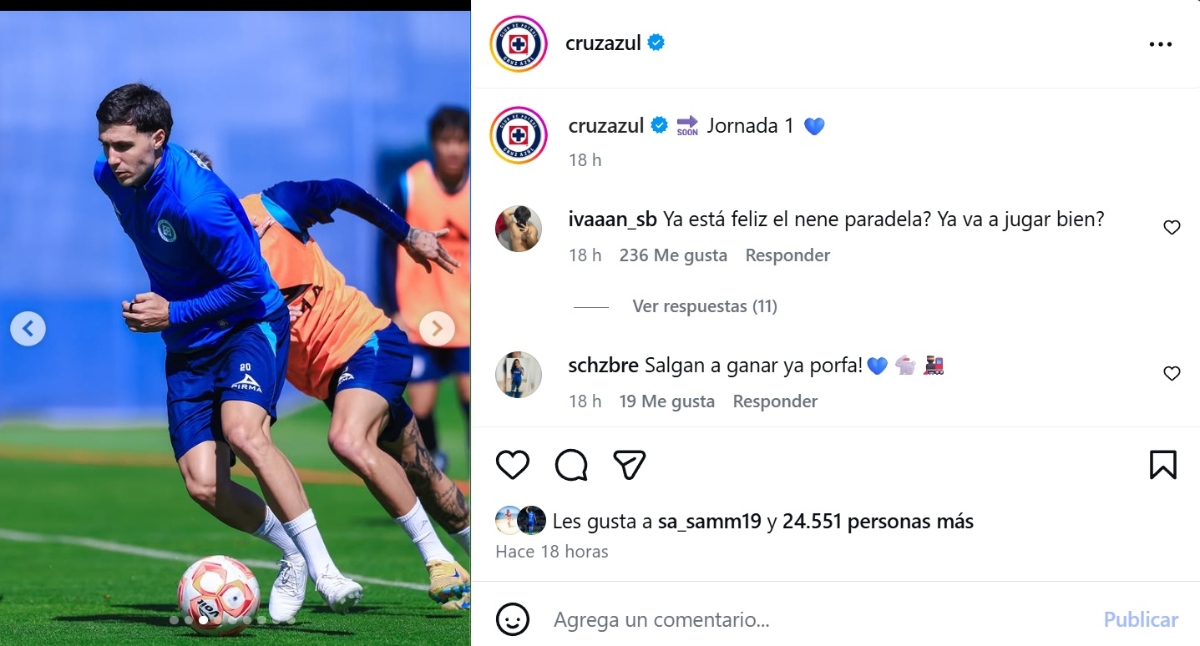Screen dimensions: 1200x646
Task: Open ivaaan_sb username link
Action: [613, 220]
